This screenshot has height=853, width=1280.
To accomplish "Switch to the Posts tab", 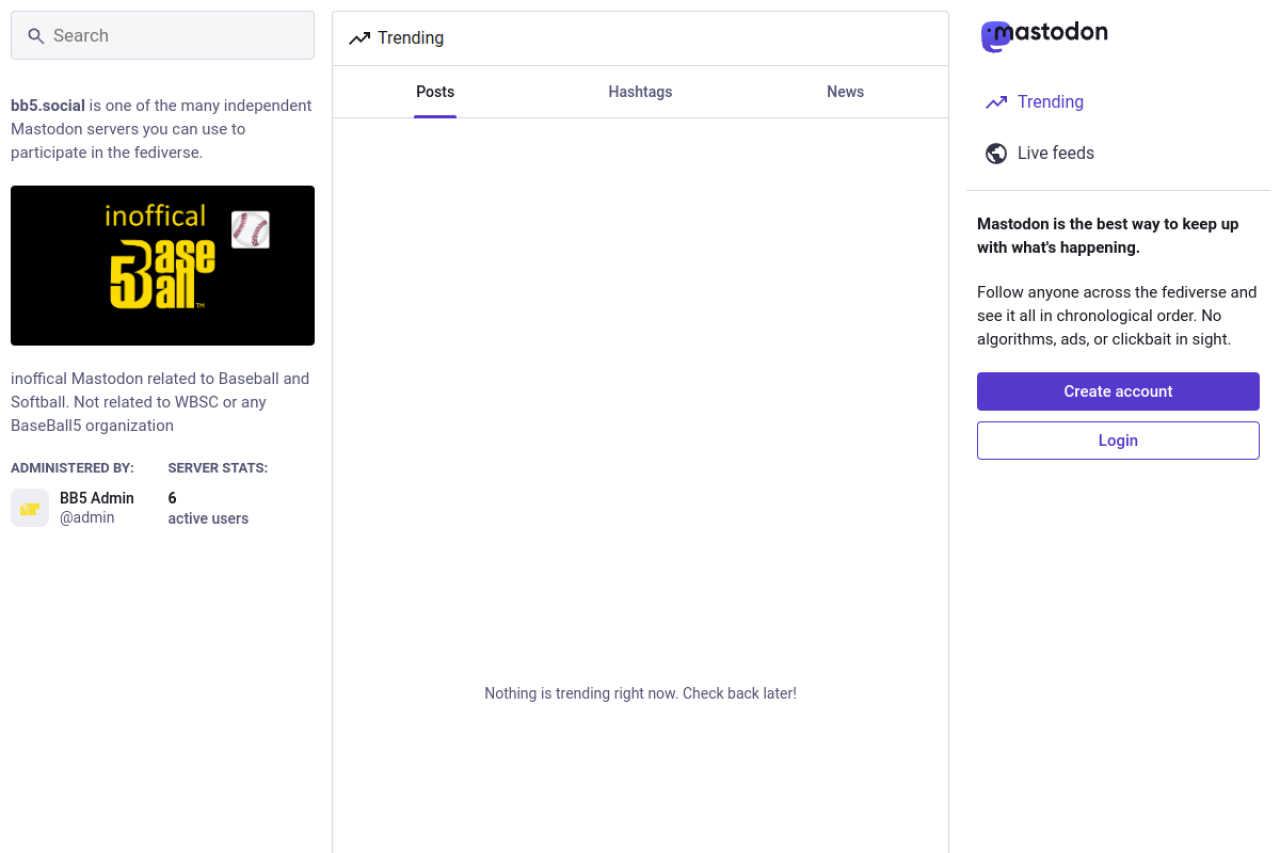I will tap(435, 92).
